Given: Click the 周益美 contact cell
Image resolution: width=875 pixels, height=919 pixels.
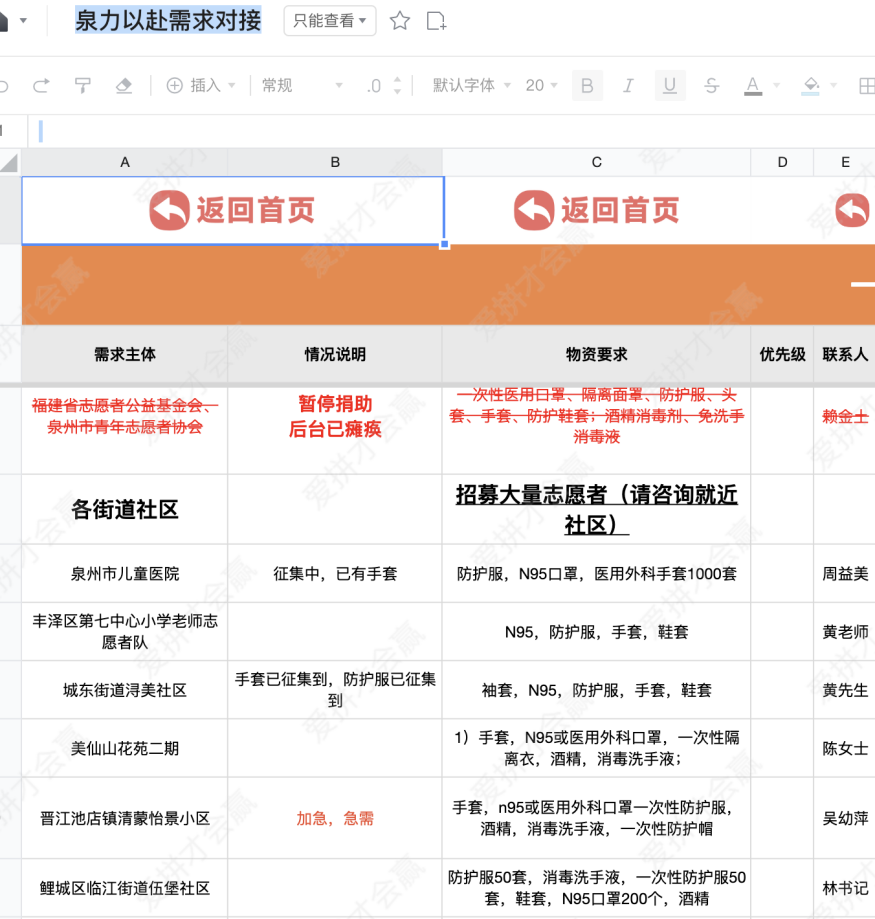Looking at the screenshot, I should [x=845, y=574].
